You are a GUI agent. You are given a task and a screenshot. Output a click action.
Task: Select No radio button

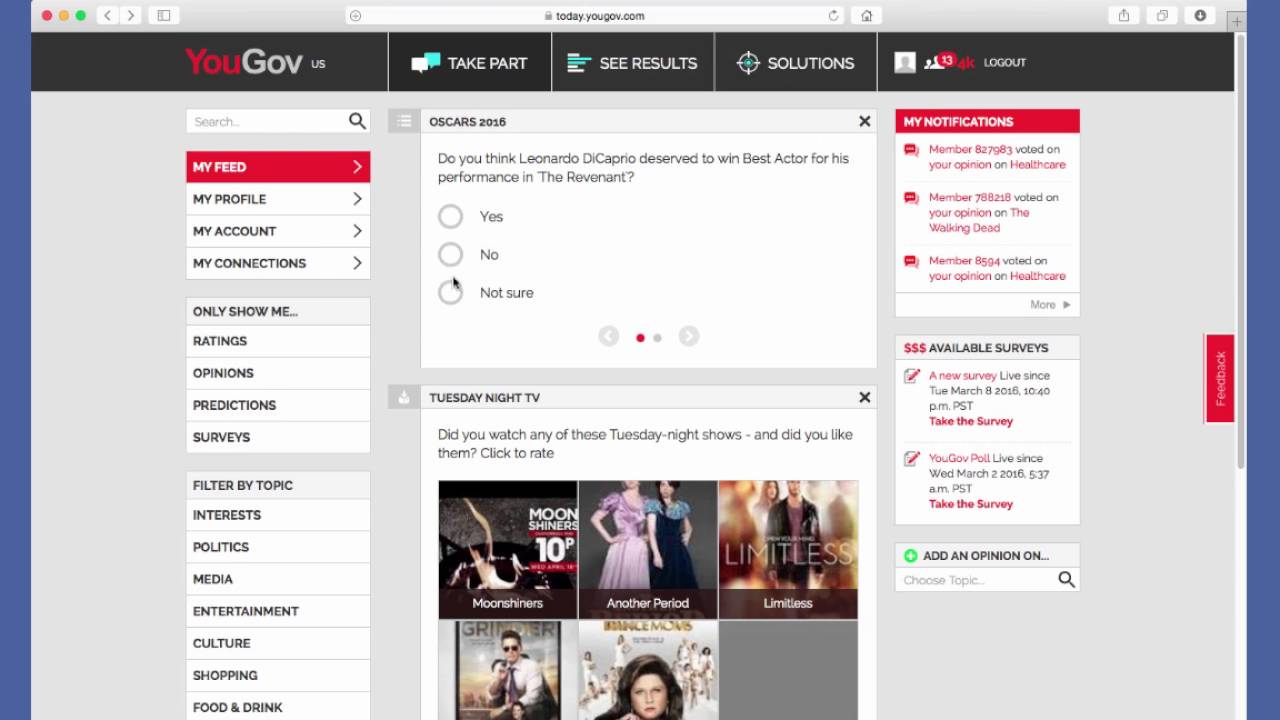[450, 254]
